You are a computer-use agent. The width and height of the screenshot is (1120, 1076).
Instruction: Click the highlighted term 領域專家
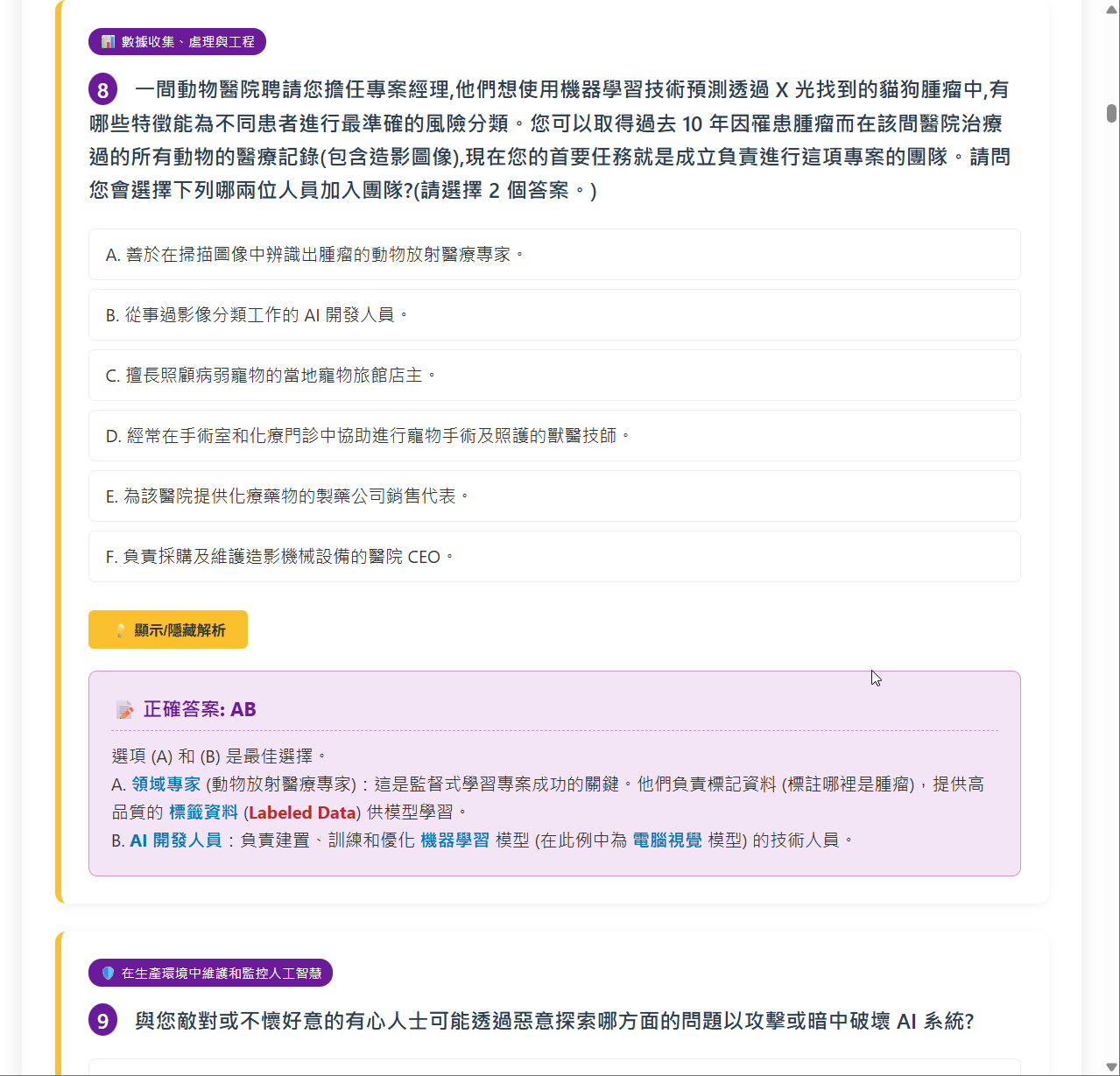click(166, 784)
